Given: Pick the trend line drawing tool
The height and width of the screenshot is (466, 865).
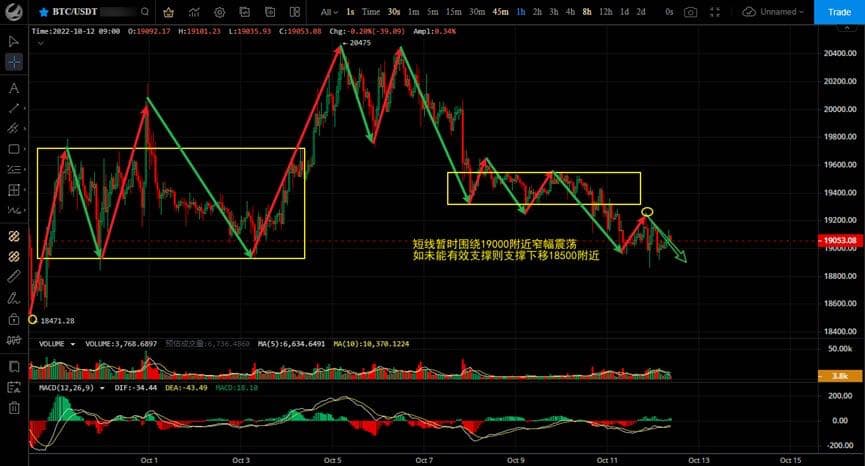Looking at the screenshot, I should coord(14,107).
